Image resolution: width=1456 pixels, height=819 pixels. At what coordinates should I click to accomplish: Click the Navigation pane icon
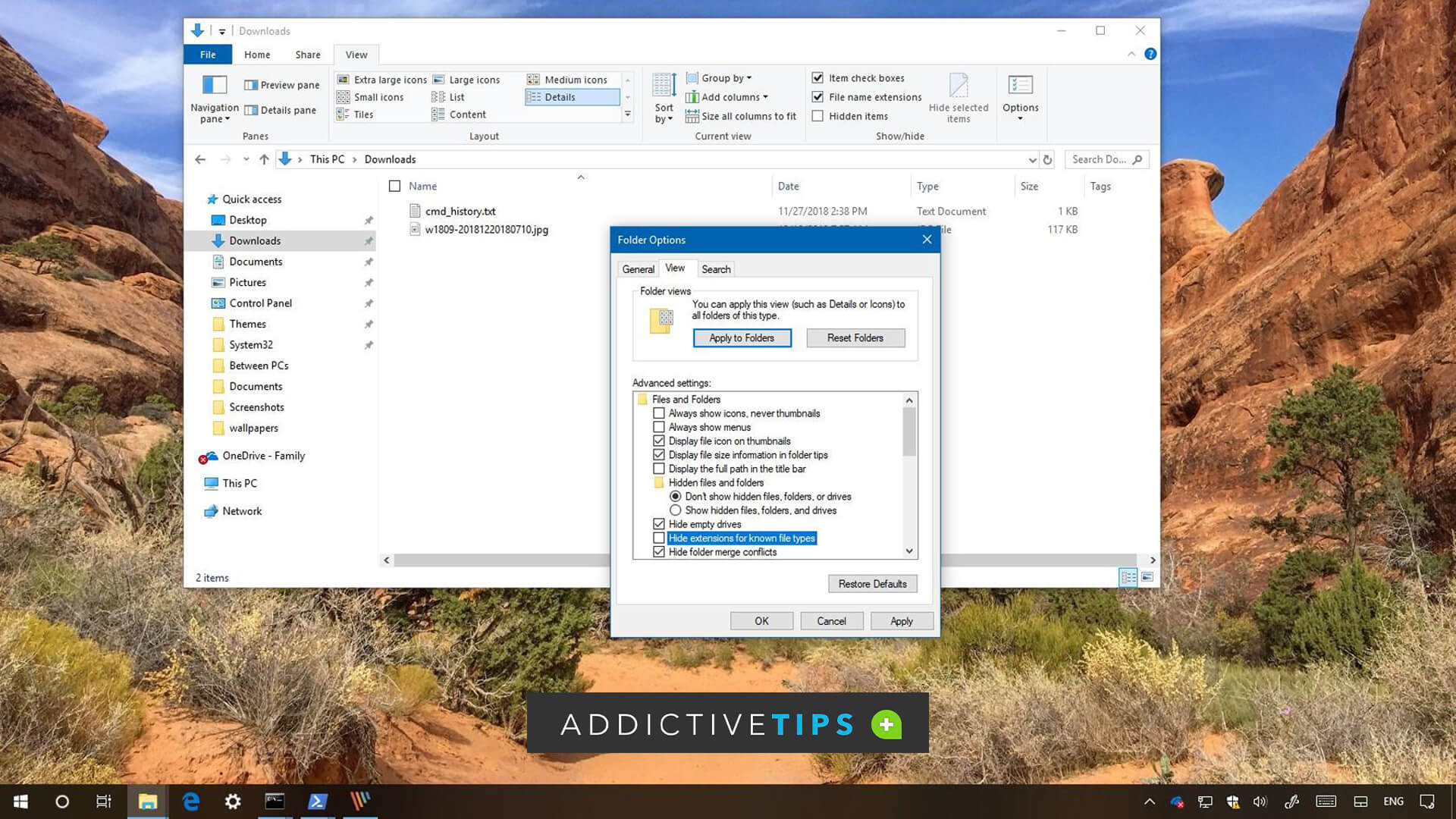[x=215, y=85]
